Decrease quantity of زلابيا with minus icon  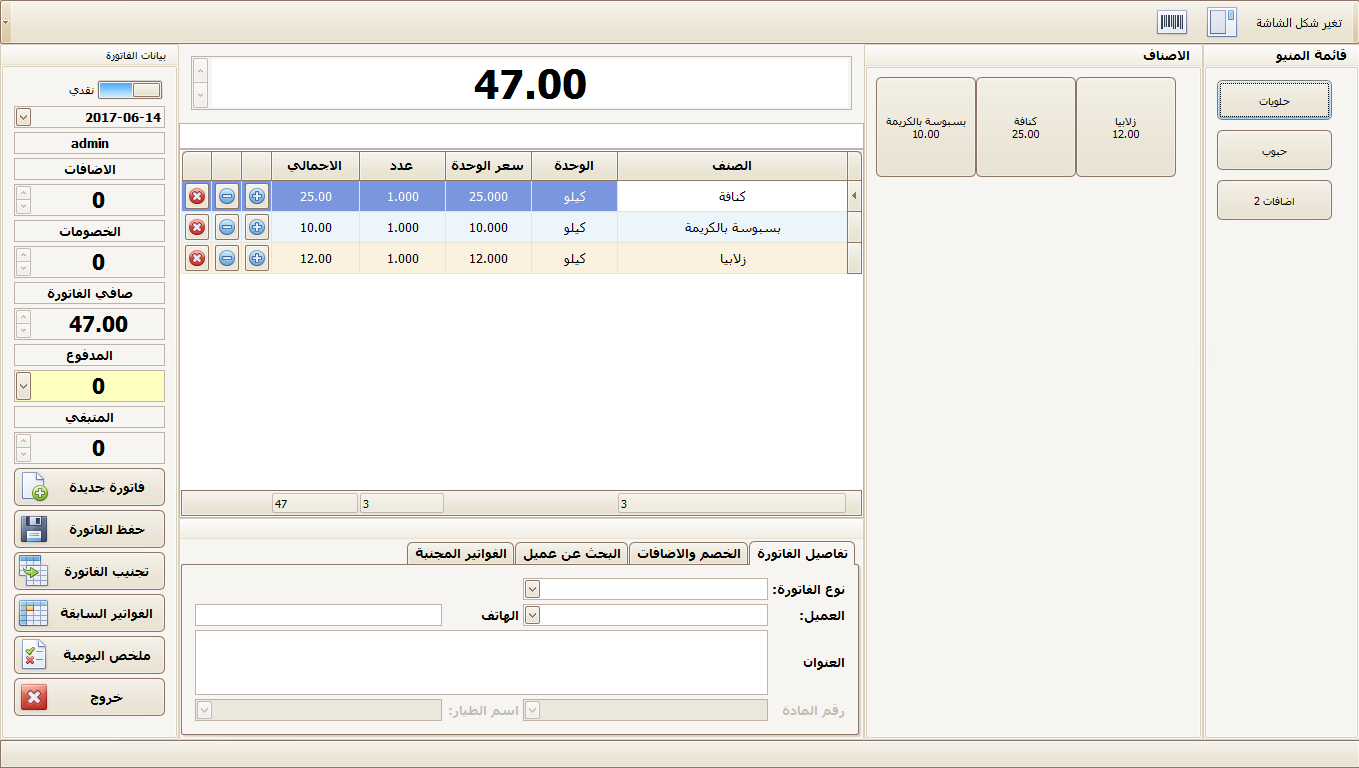coord(227,258)
